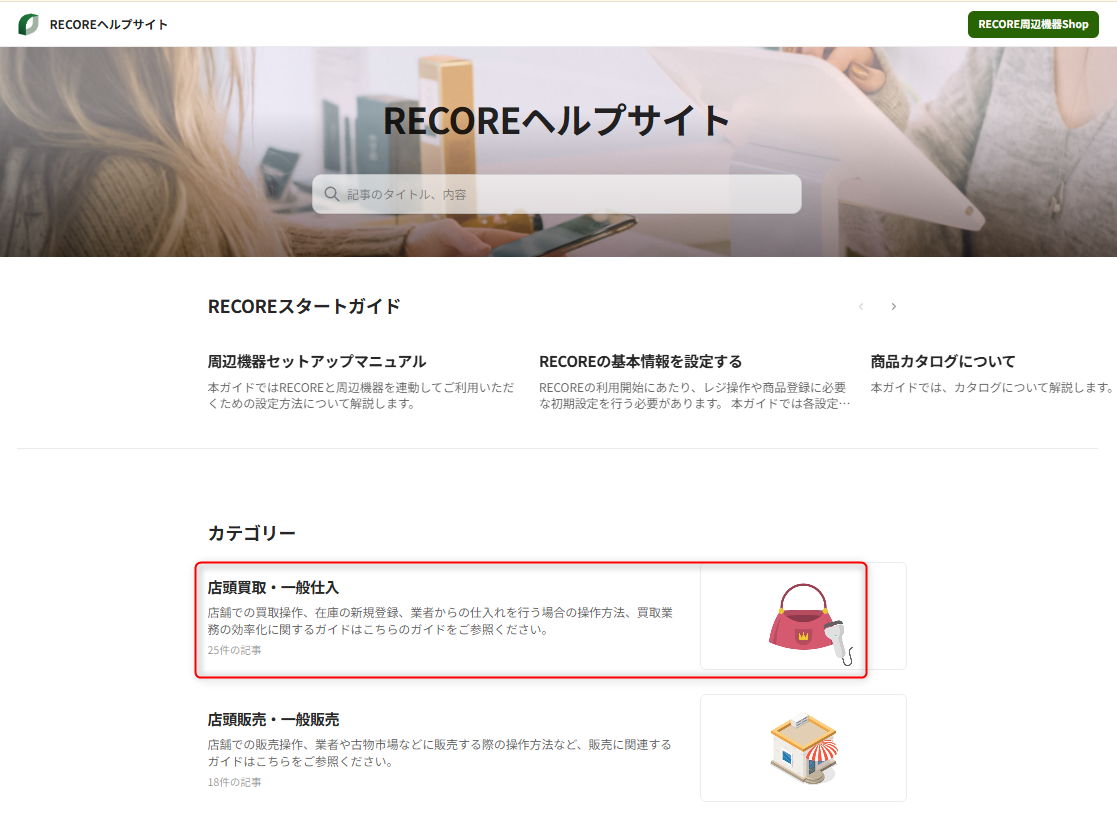The image size is (1117, 821).
Task: Open 商品カタログについて guide
Action: pyautogui.click(x=942, y=361)
